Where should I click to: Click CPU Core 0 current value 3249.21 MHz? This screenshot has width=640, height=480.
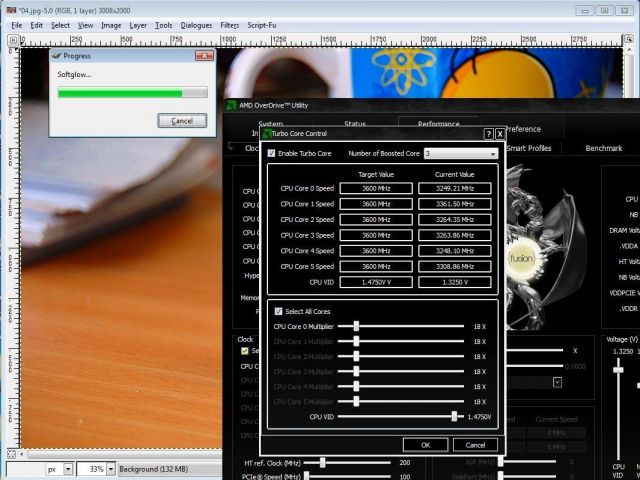(455, 188)
